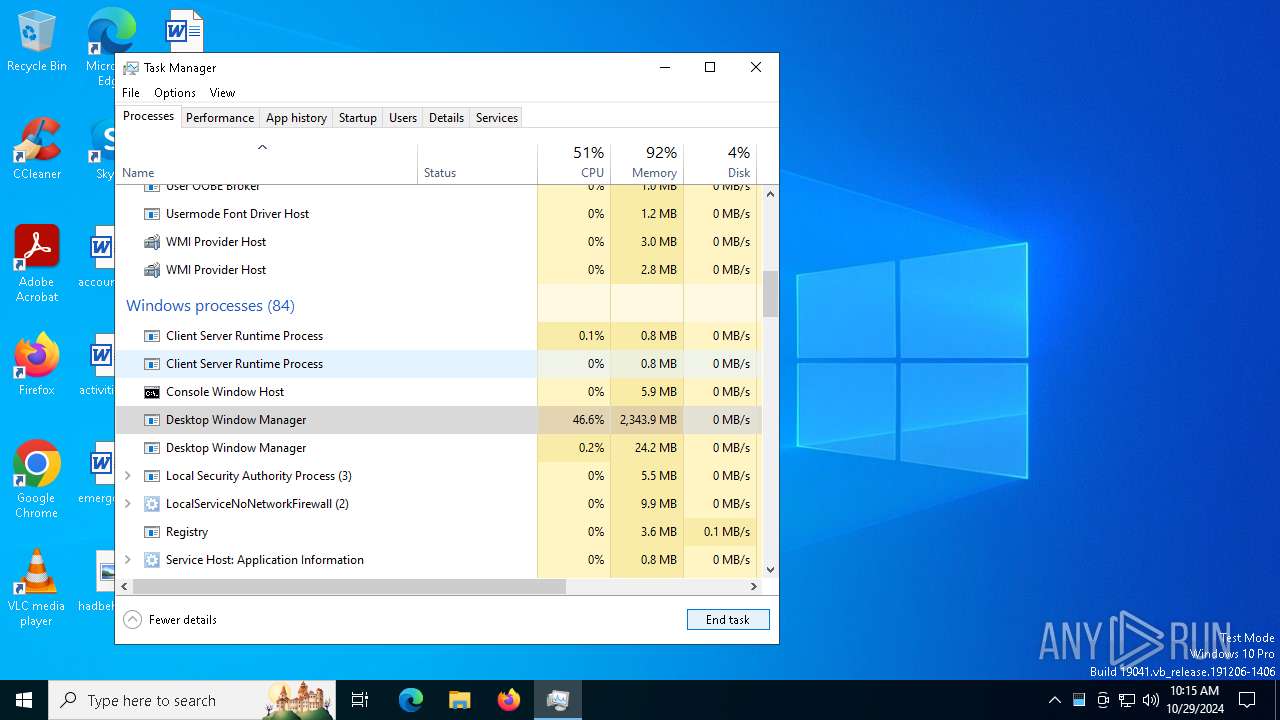This screenshot has height=720, width=1280.
Task: Launch Firefox from the taskbar
Action: coord(509,700)
